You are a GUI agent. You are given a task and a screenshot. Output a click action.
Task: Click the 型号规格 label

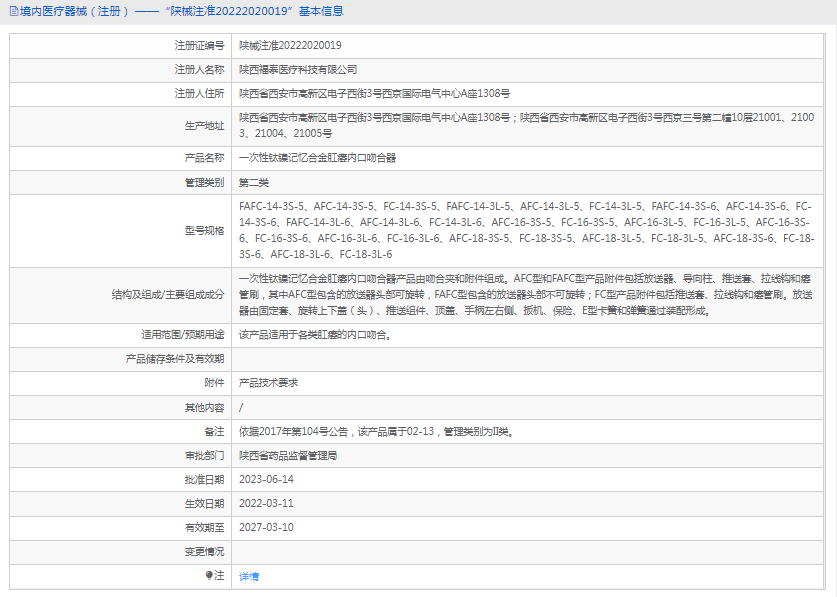click(x=204, y=231)
